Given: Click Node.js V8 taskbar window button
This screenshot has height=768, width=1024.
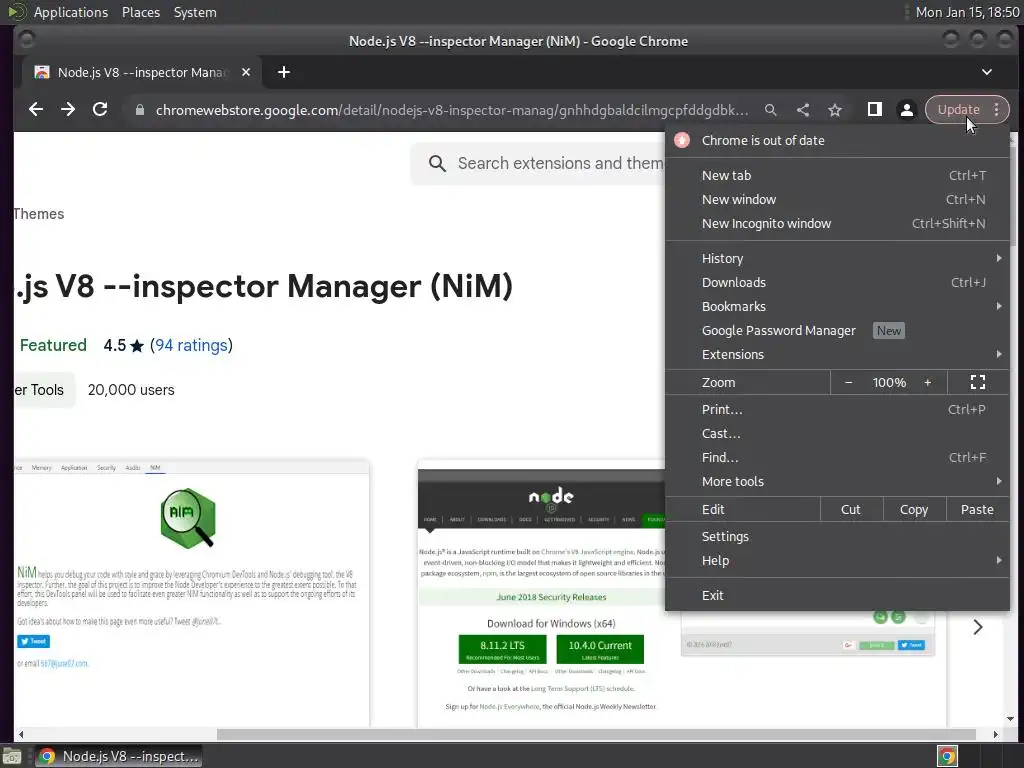Looking at the screenshot, I should coord(118,756).
